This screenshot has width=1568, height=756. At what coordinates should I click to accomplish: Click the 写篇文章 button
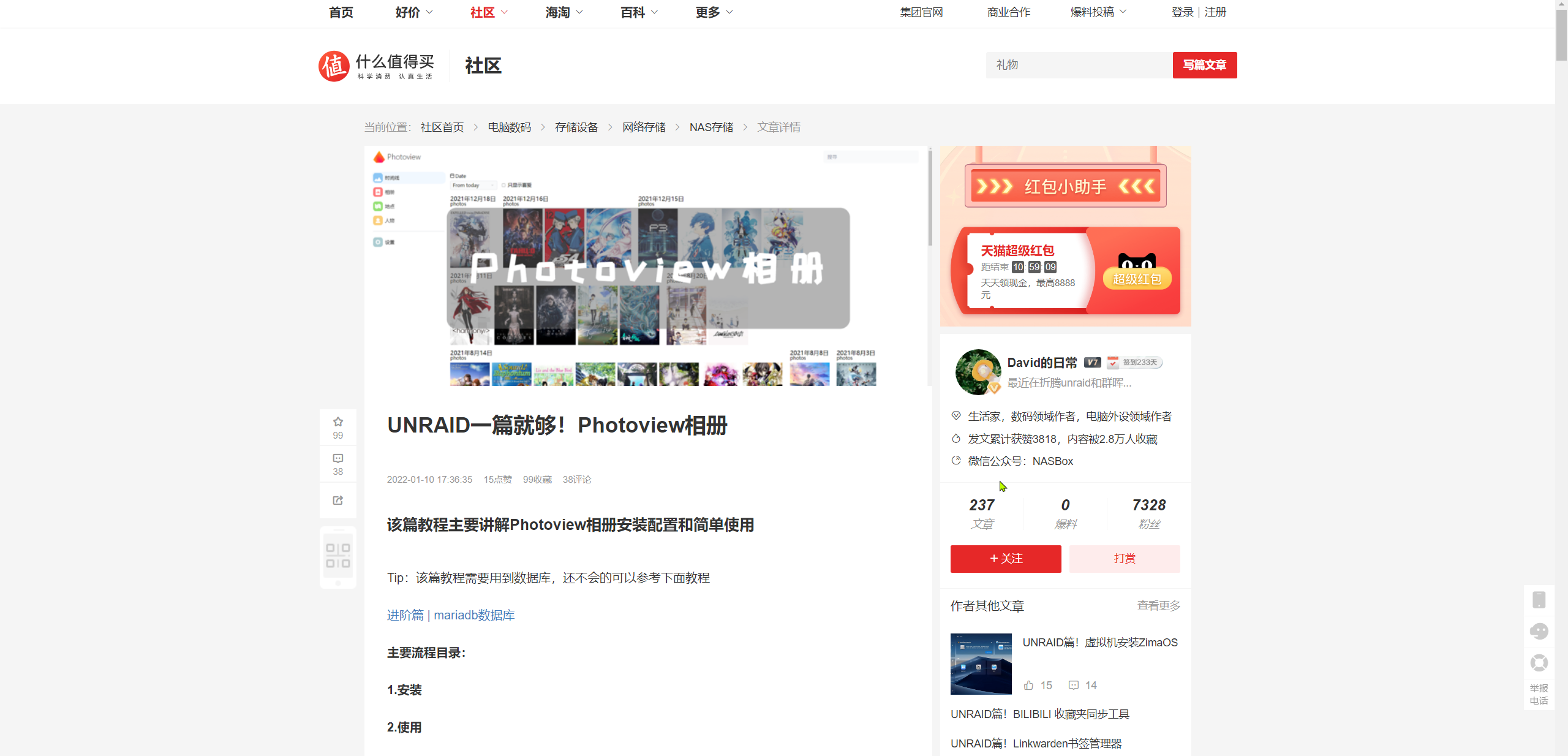point(1204,65)
